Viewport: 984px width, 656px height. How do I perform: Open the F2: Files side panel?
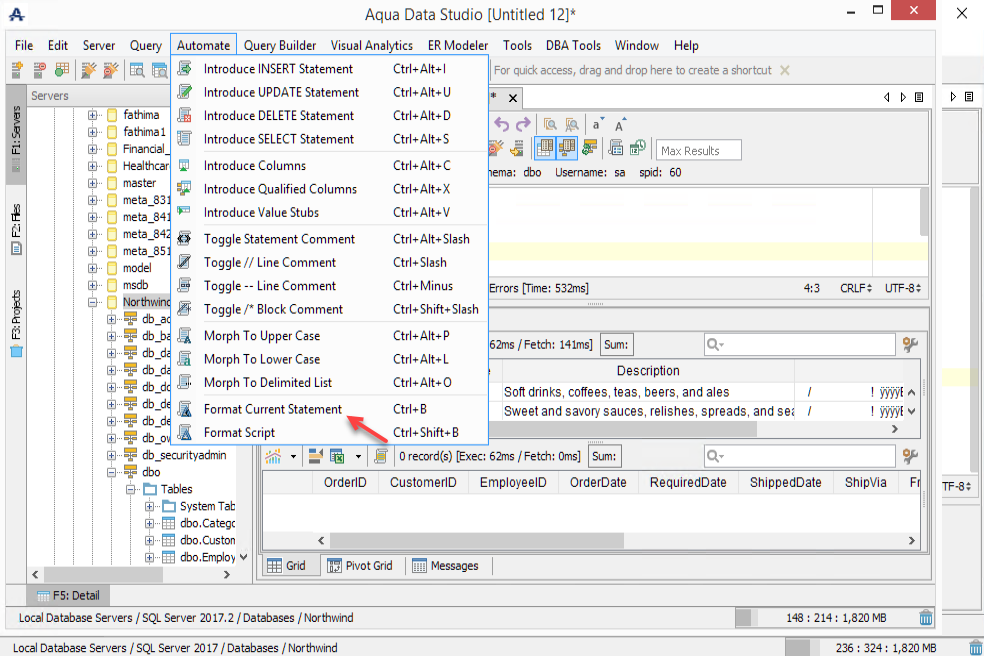(x=16, y=229)
